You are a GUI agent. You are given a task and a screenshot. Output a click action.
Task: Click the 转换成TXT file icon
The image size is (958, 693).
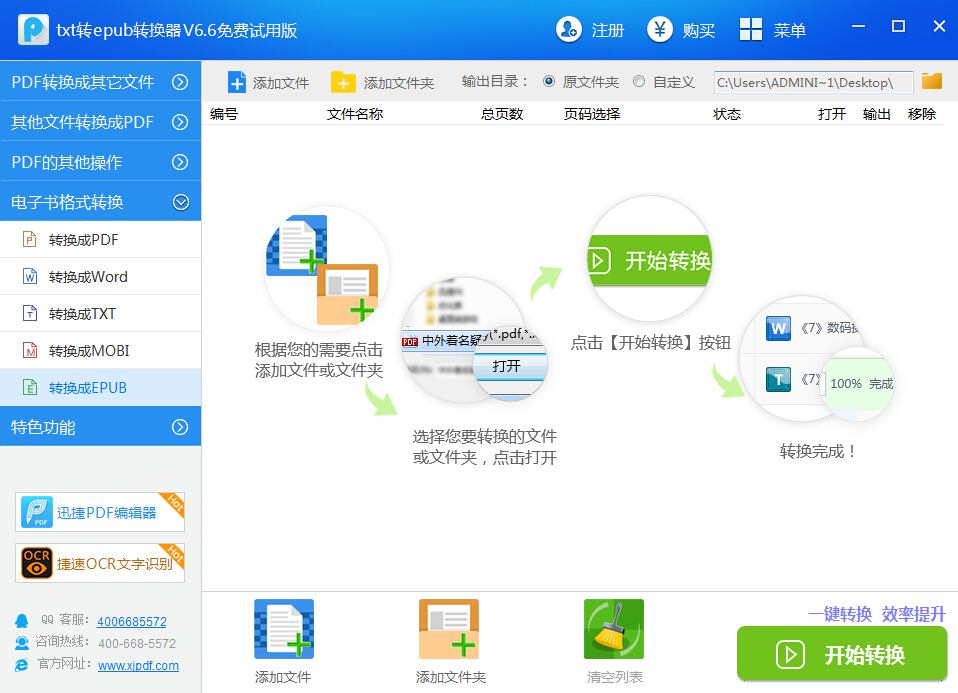(29, 313)
